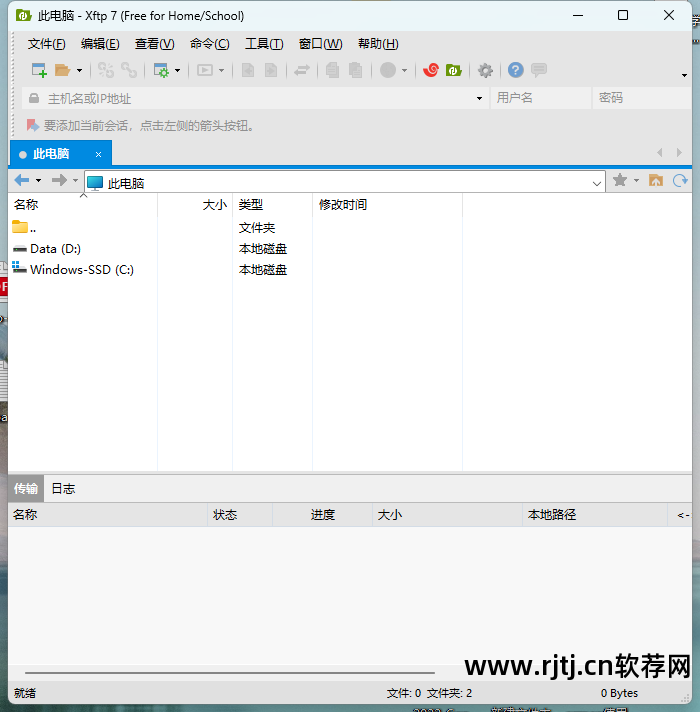Viewport: 700px width, 712px height.
Task: Click the host name or IP address field
Action: (x=256, y=98)
